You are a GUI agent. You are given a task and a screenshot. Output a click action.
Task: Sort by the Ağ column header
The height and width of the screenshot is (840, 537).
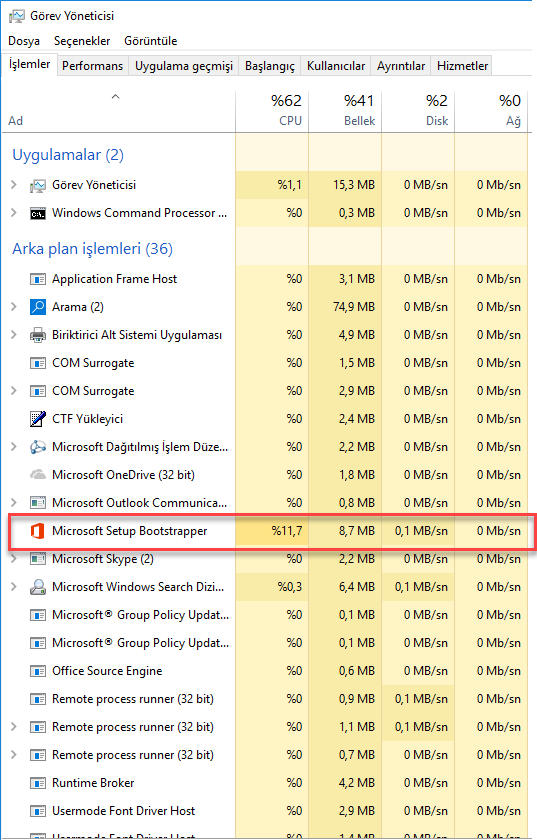tap(491, 111)
